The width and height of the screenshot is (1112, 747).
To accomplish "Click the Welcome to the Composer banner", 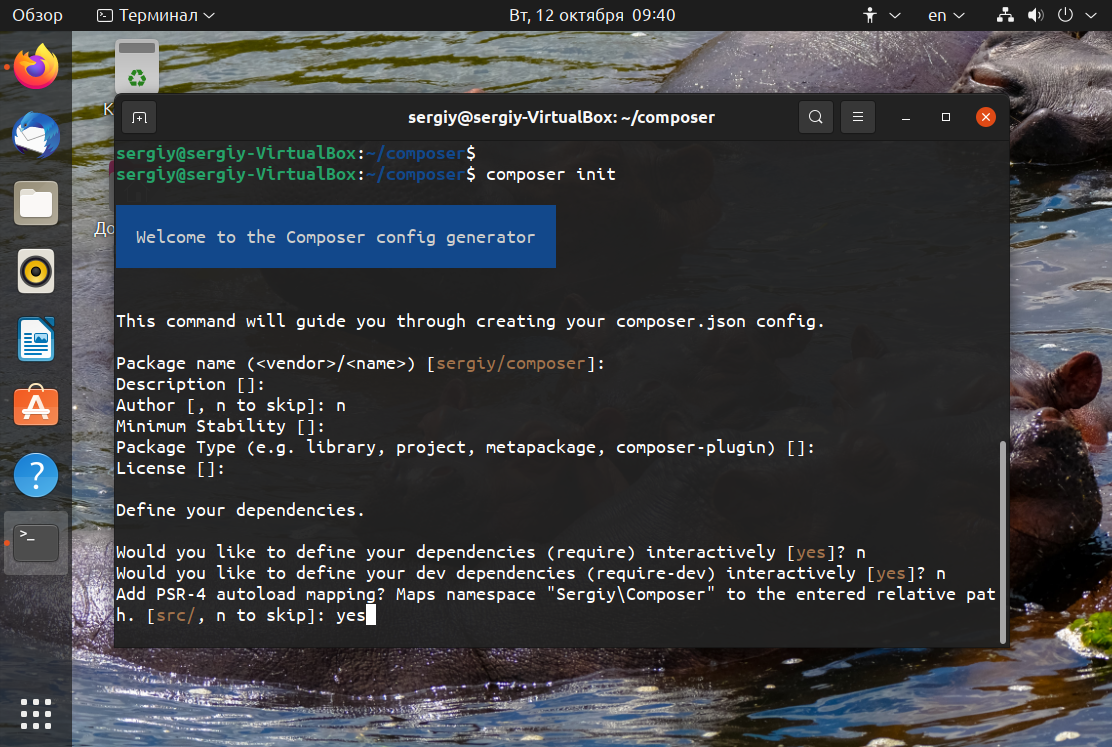I will pyautogui.click(x=335, y=237).
